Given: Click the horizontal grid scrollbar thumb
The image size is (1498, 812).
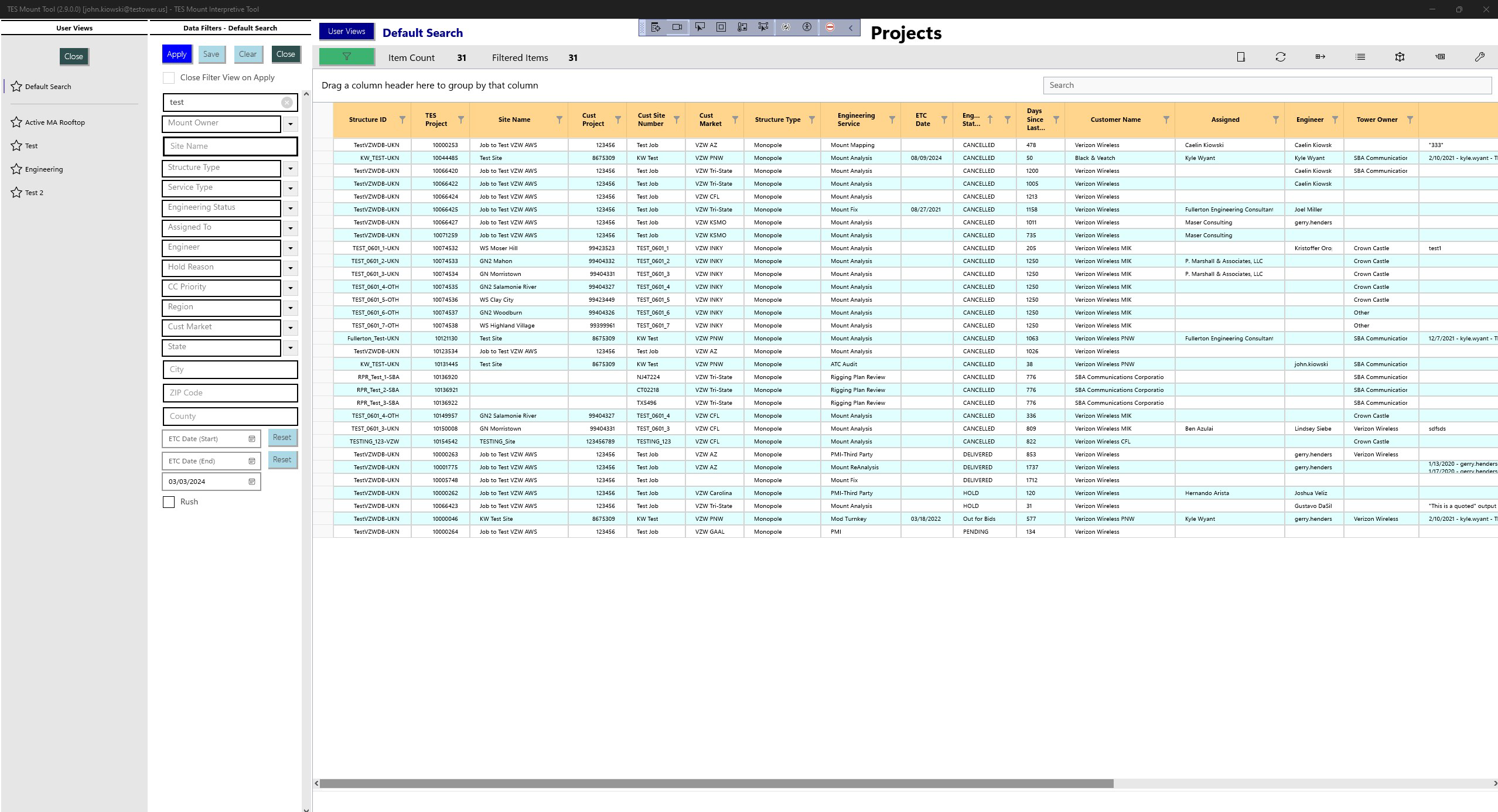Looking at the screenshot, I should tap(716, 783).
